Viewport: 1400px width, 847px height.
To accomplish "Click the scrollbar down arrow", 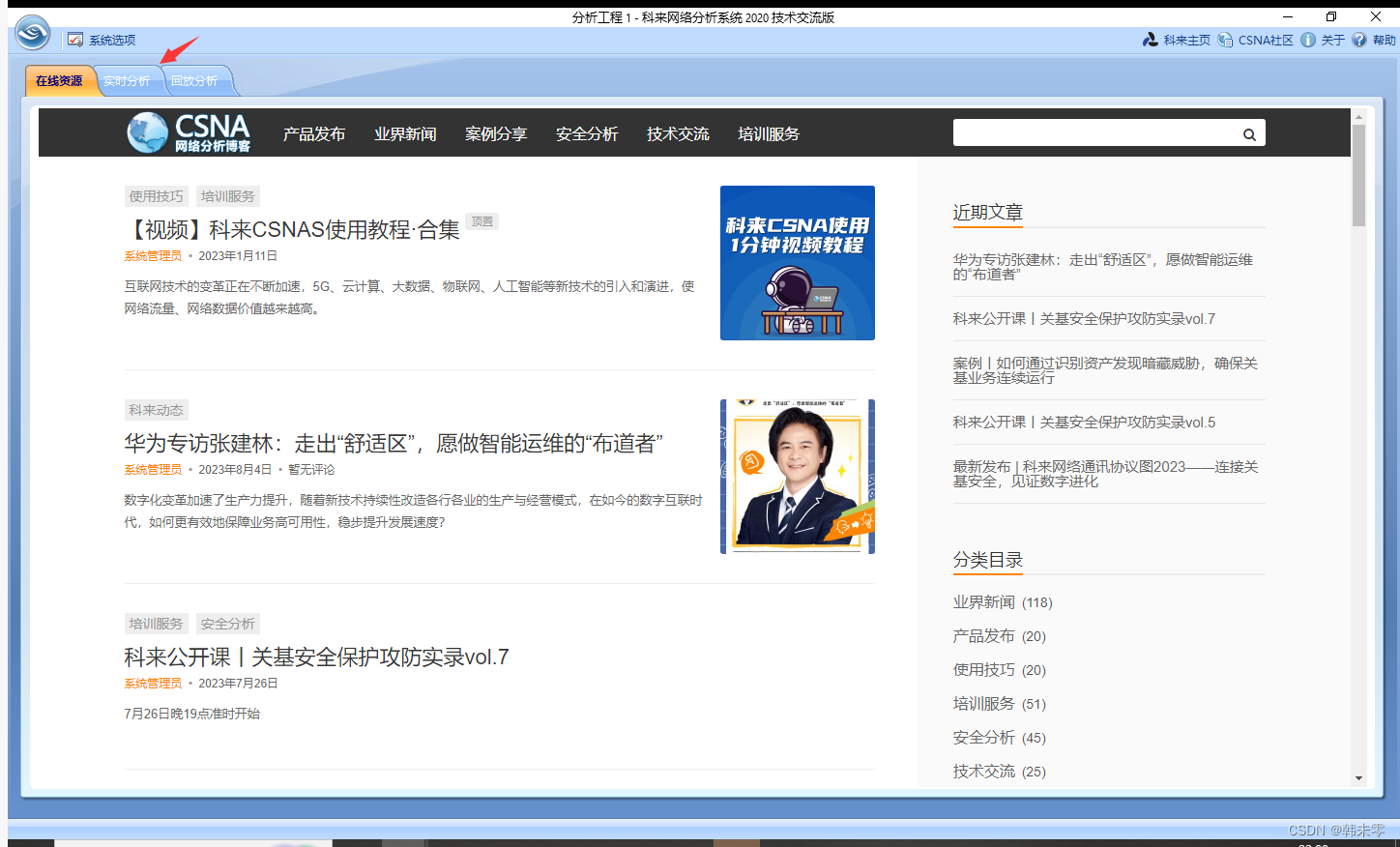I will click(1358, 778).
